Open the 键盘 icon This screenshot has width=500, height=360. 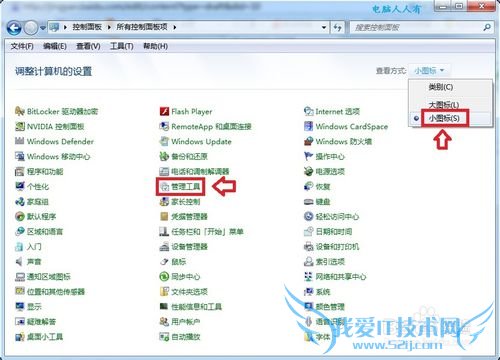tap(309, 201)
